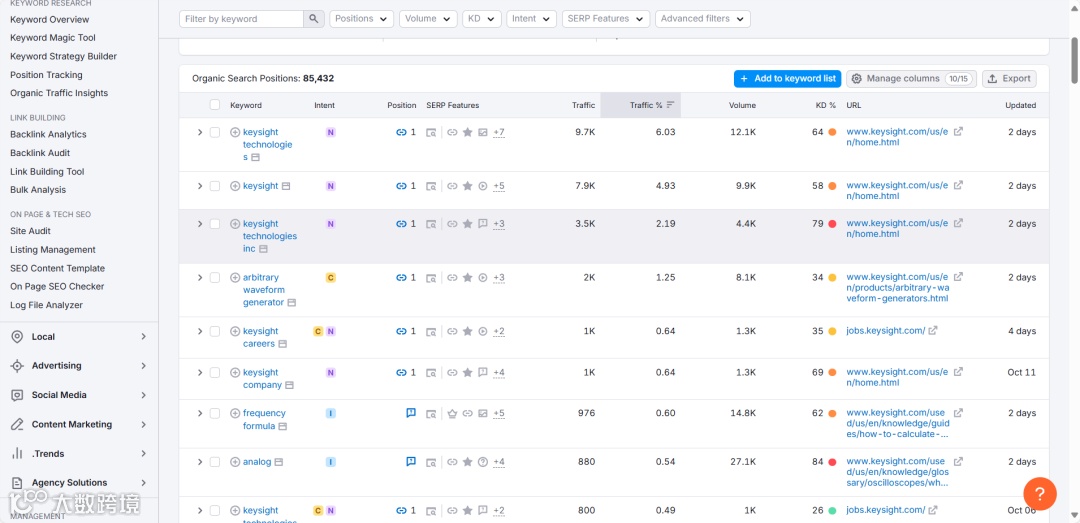Click the .Trends bar chart icon
Viewport: 1080px width, 523px height.
17,453
